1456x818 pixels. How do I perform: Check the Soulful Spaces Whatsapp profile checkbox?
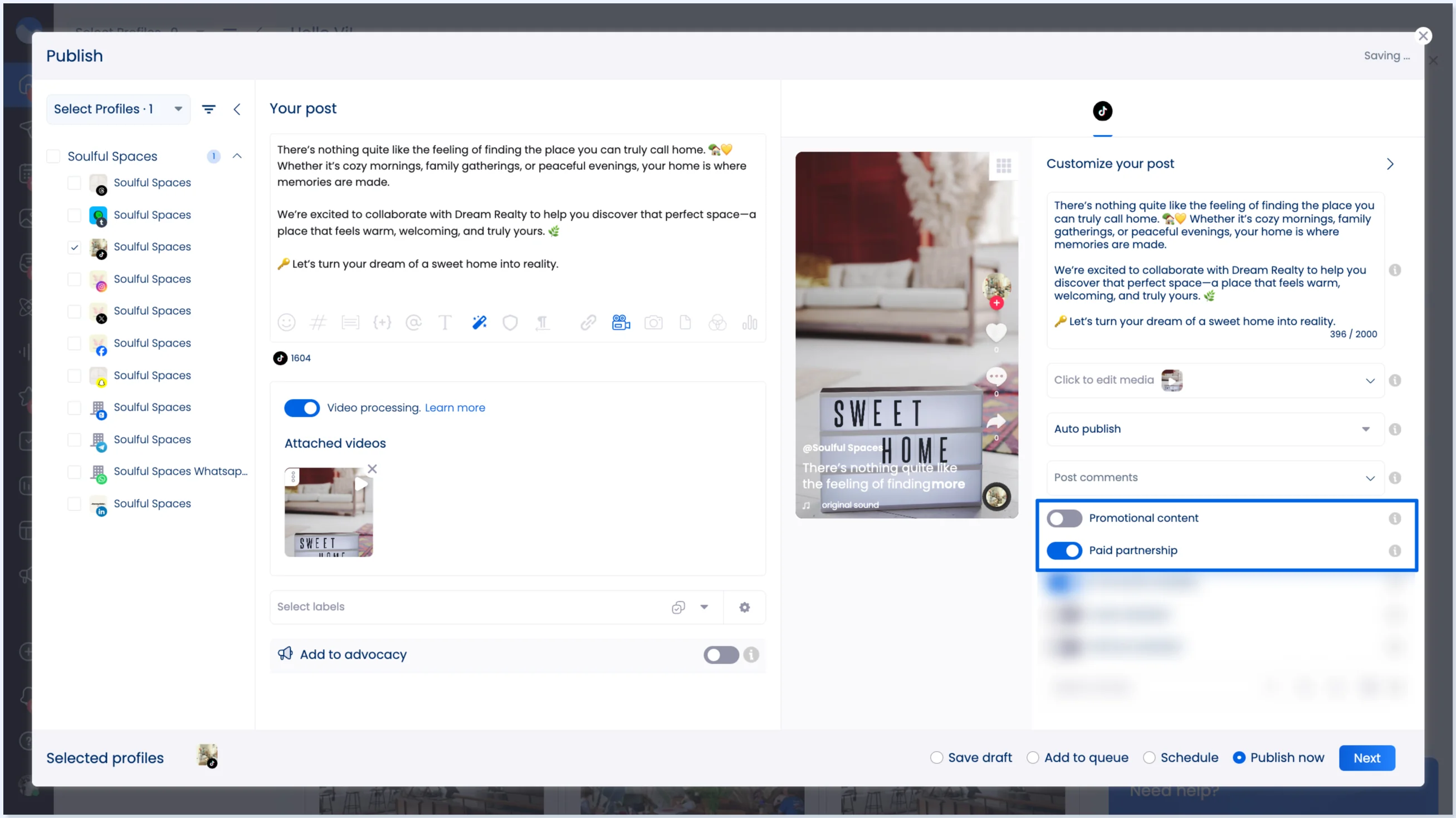(x=74, y=471)
